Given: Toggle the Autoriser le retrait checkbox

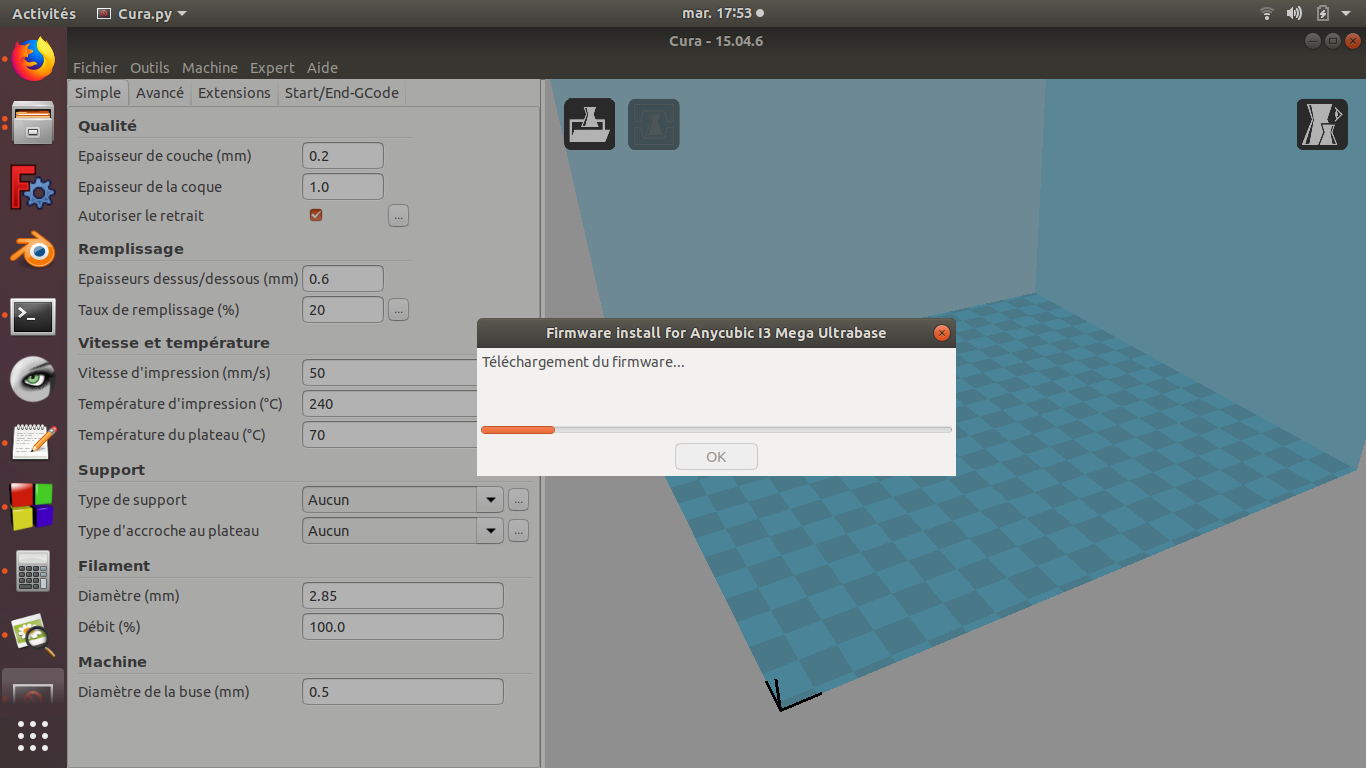Looking at the screenshot, I should [316, 215].
